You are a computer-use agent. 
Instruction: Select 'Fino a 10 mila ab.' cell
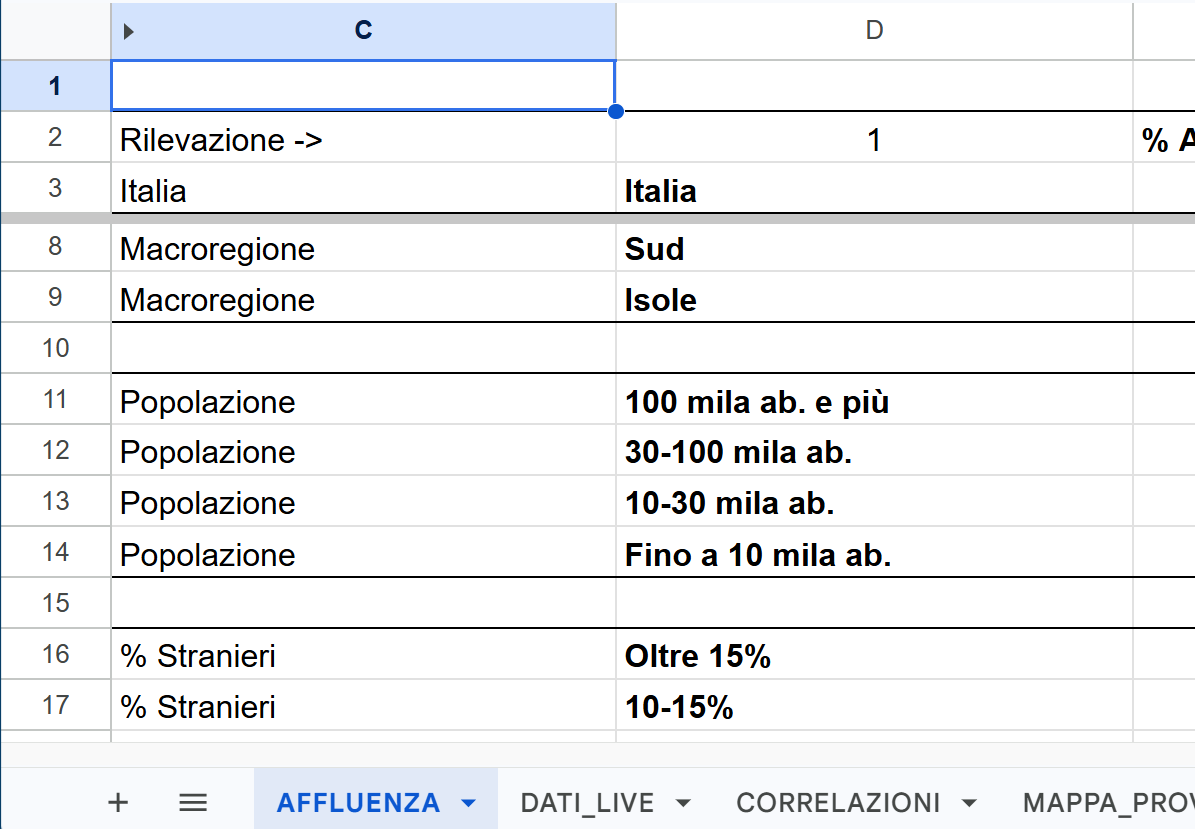(874, 552)
